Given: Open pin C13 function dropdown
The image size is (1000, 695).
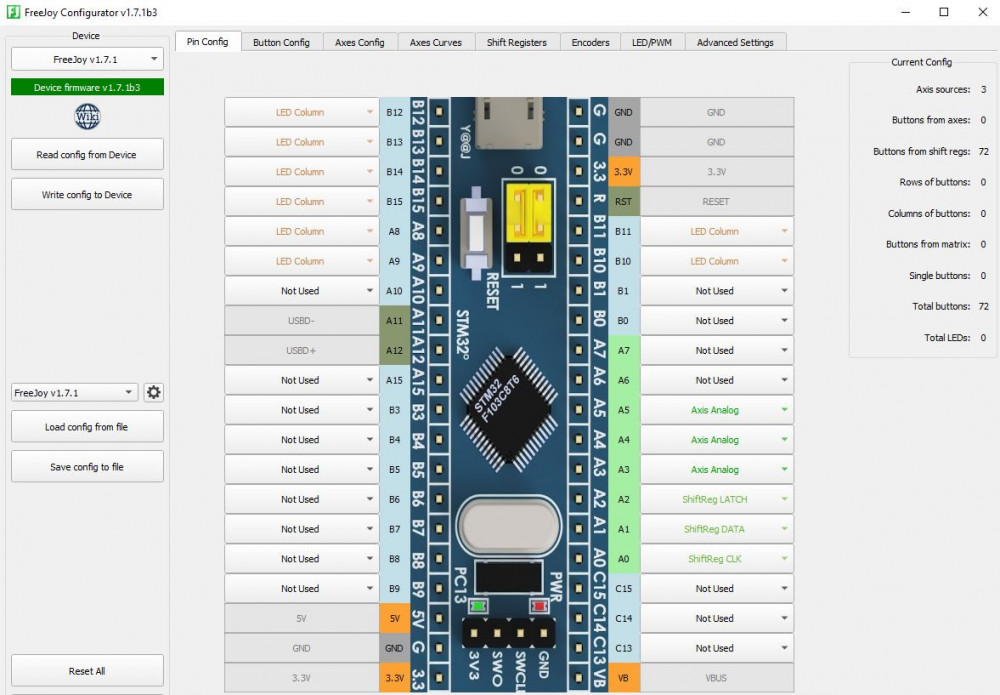Looking at the screenshot, I should (x=717, y=648).
